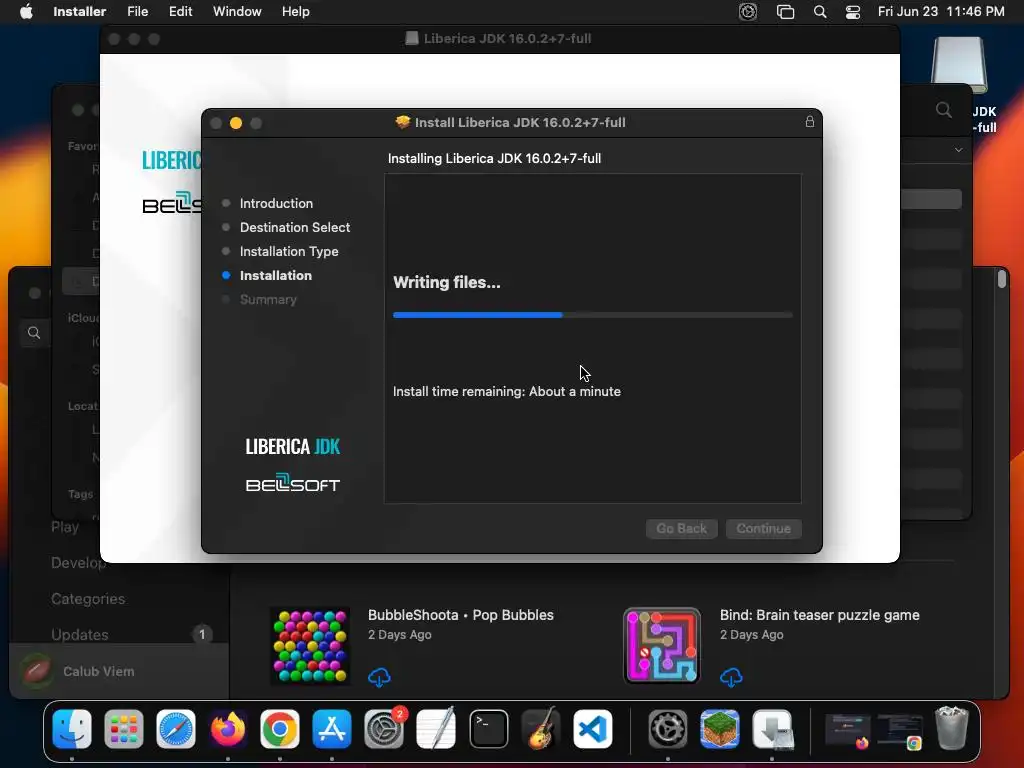Click the BellSoft logo in installer
The image size is (1024, 768).
point(292,483)
